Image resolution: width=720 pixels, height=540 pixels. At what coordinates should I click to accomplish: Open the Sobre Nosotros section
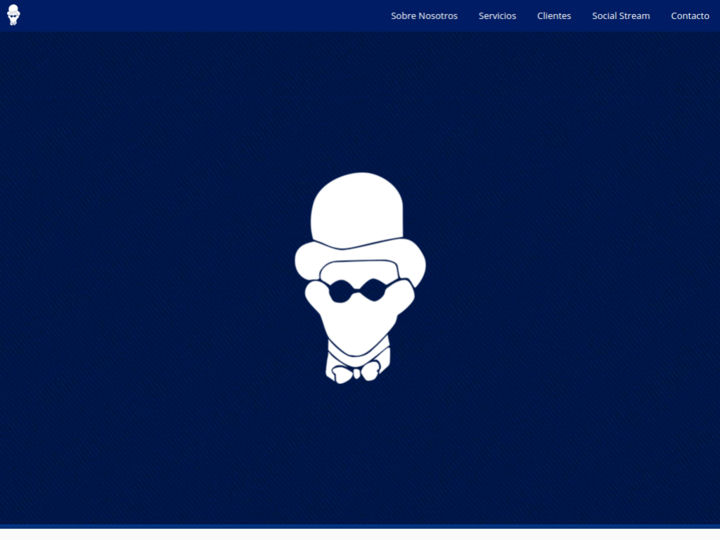click(x=424, y=16)
